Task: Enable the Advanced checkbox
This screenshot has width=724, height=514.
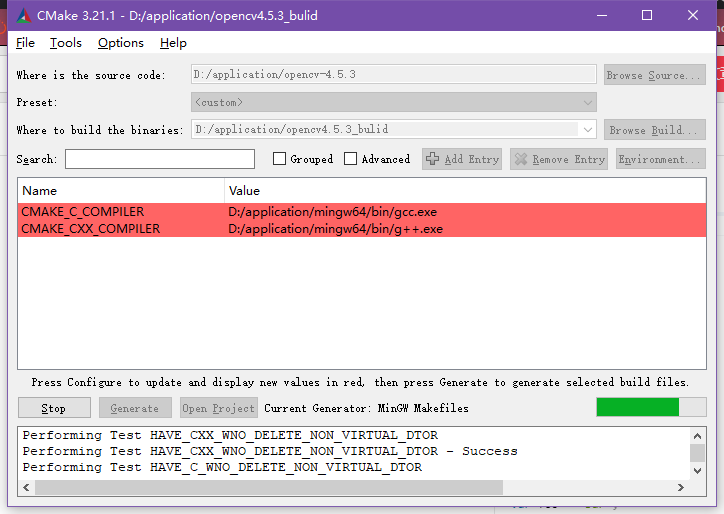Action: coord(350,159)
